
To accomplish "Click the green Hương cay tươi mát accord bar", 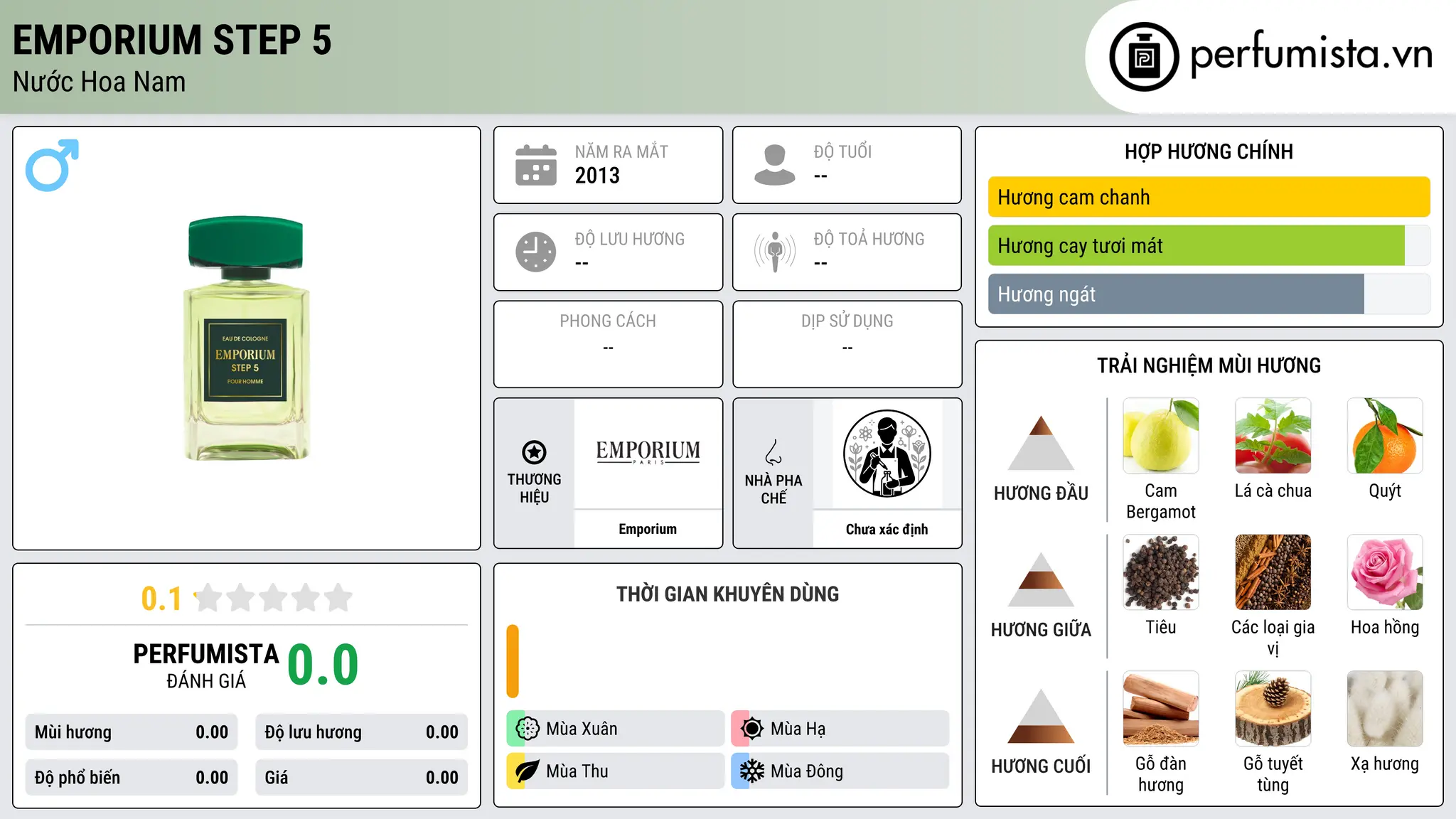I will coord(1197,246).
